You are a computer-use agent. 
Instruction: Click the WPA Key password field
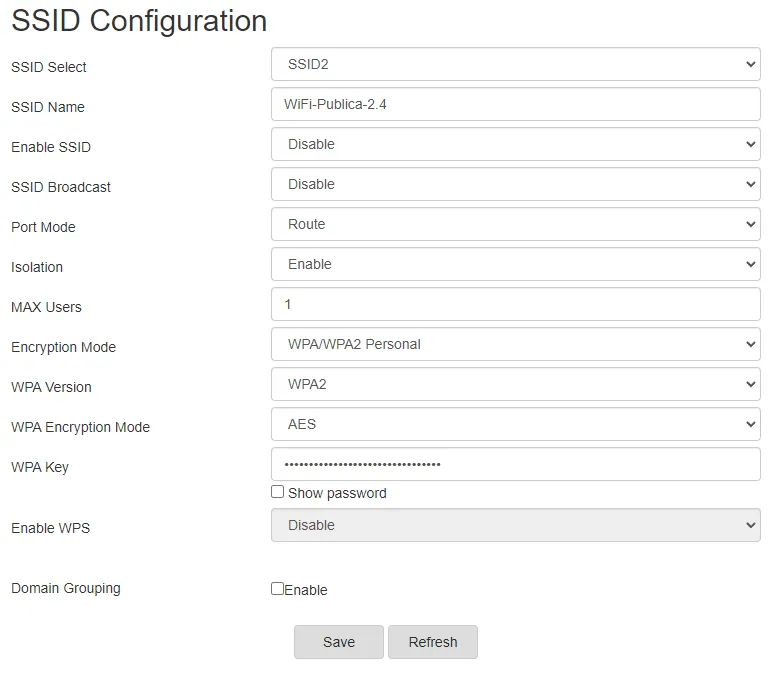tap(515, 464)
